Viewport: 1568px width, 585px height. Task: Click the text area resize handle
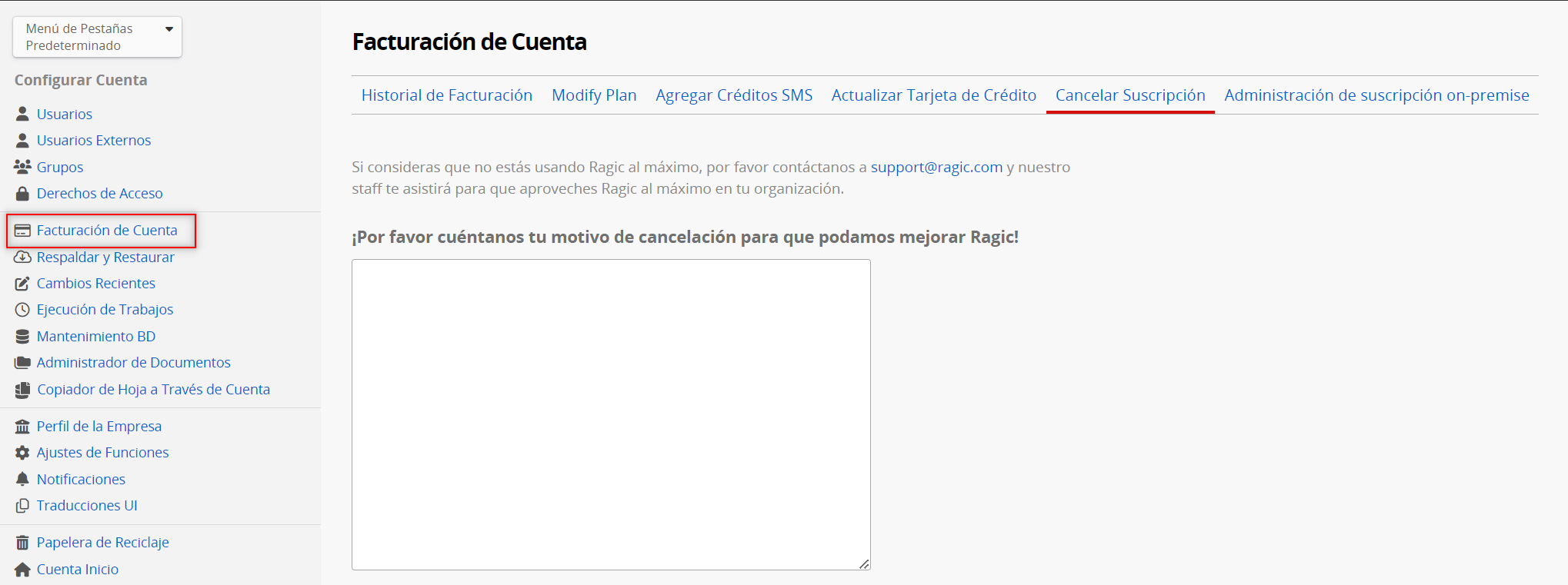tap(864, 564)
